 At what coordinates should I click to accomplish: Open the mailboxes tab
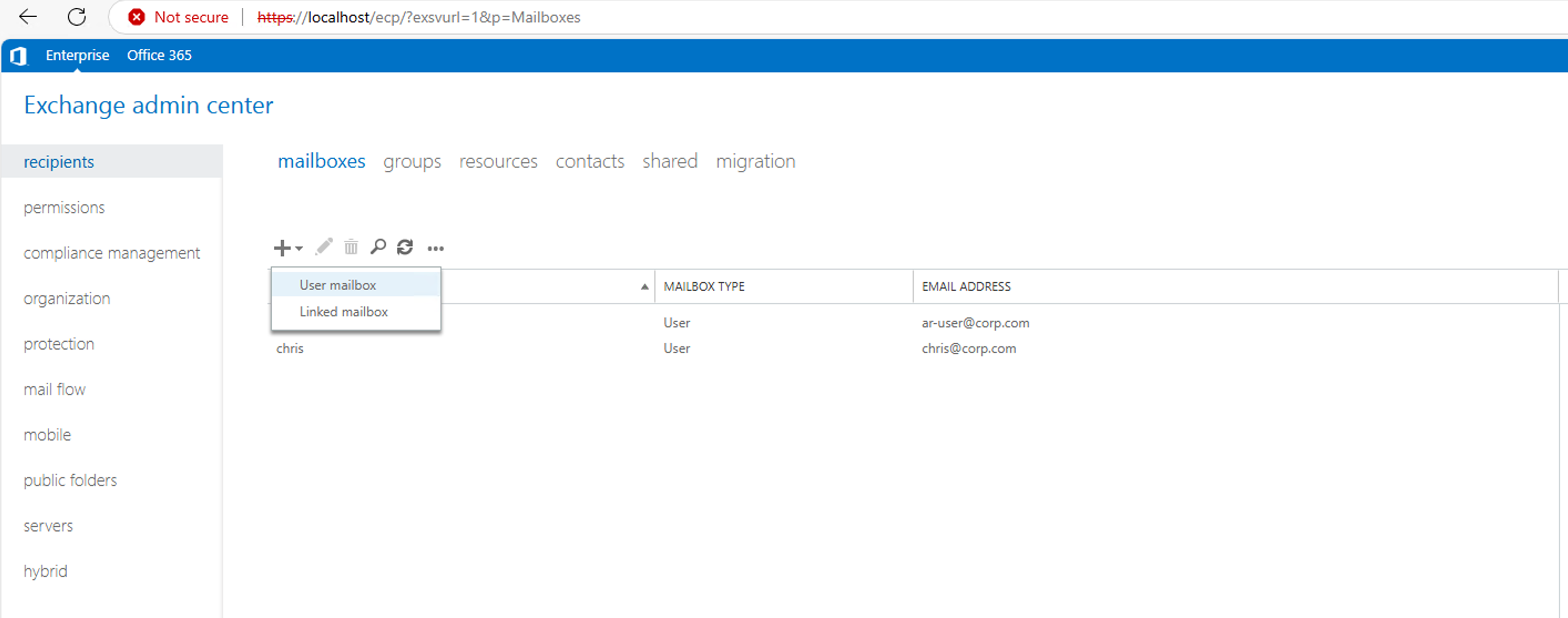[322, 161]
